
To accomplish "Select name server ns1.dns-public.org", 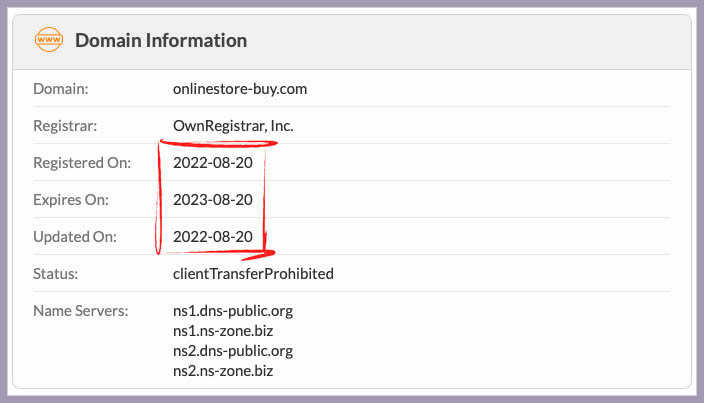I will point(232,310).
